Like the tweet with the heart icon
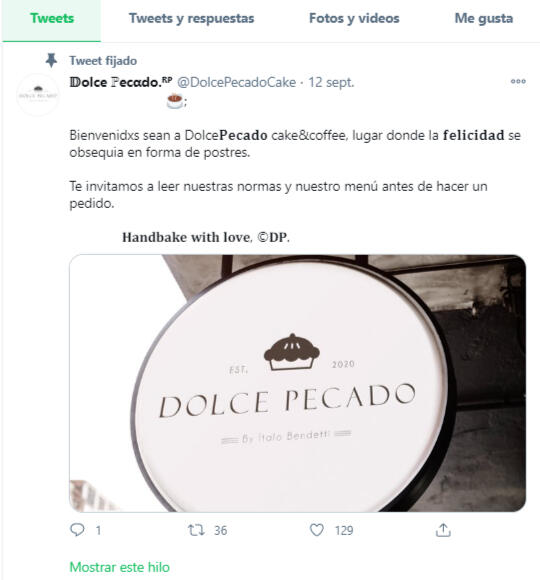 point(317,530)
